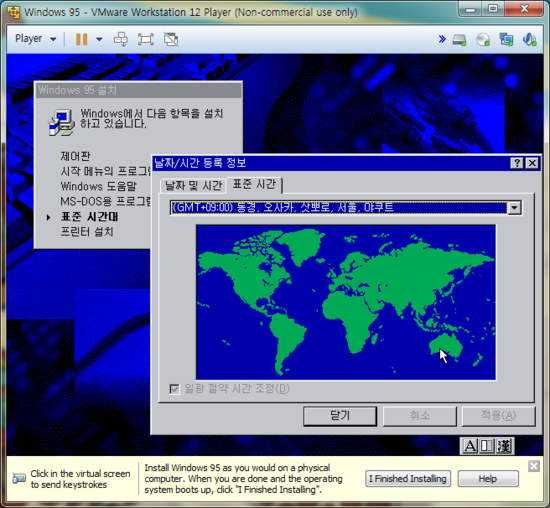Switch to the 날짜 및 시간 tab
This screenshot has width=550, height=508.
click(x=193, y=185)
